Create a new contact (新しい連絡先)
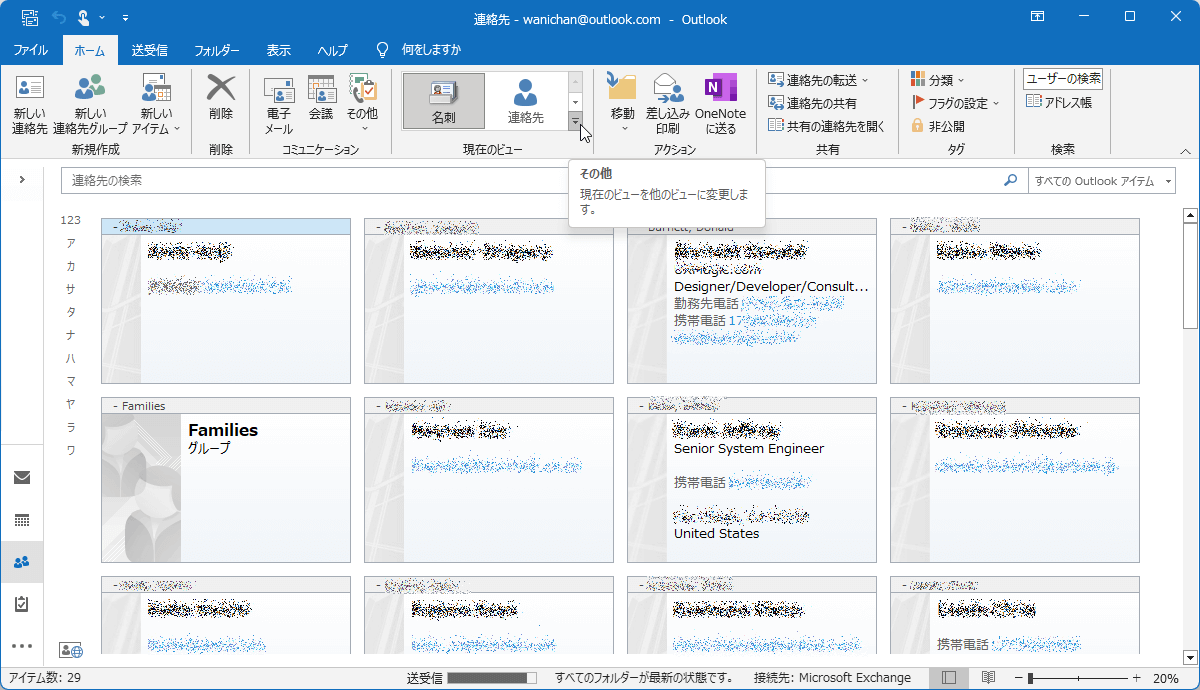The width and height of the screenshot is (1200, 690). pos(30,105)
